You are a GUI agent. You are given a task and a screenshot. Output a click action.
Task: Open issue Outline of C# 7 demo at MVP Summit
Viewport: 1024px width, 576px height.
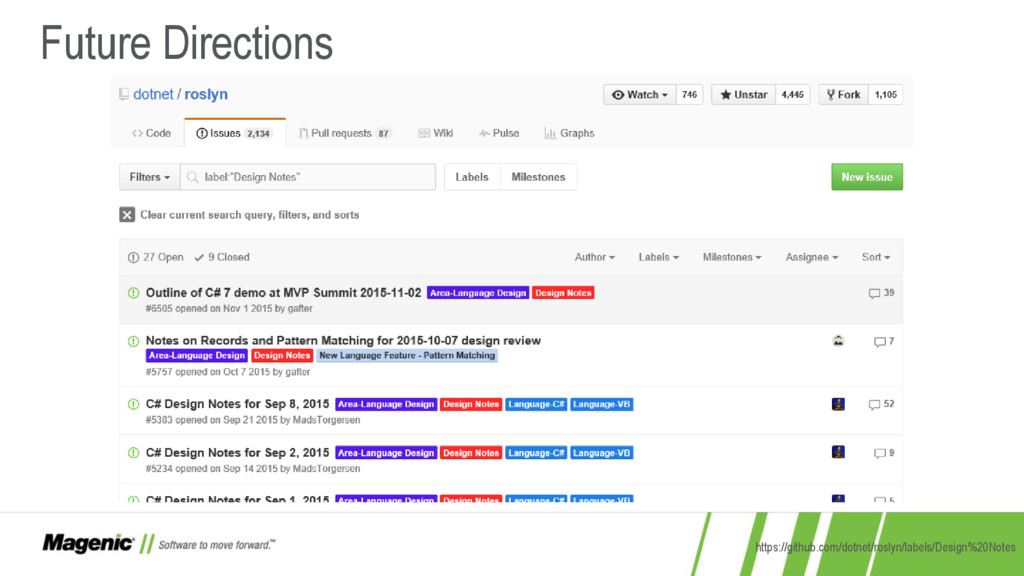[283, 293]
